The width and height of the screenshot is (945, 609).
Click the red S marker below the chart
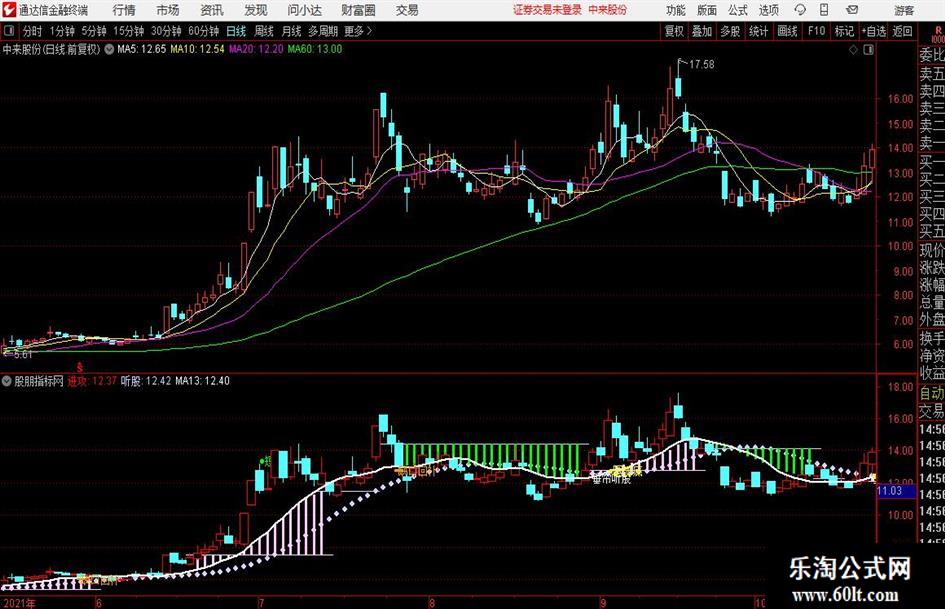(x=80, y=367)
